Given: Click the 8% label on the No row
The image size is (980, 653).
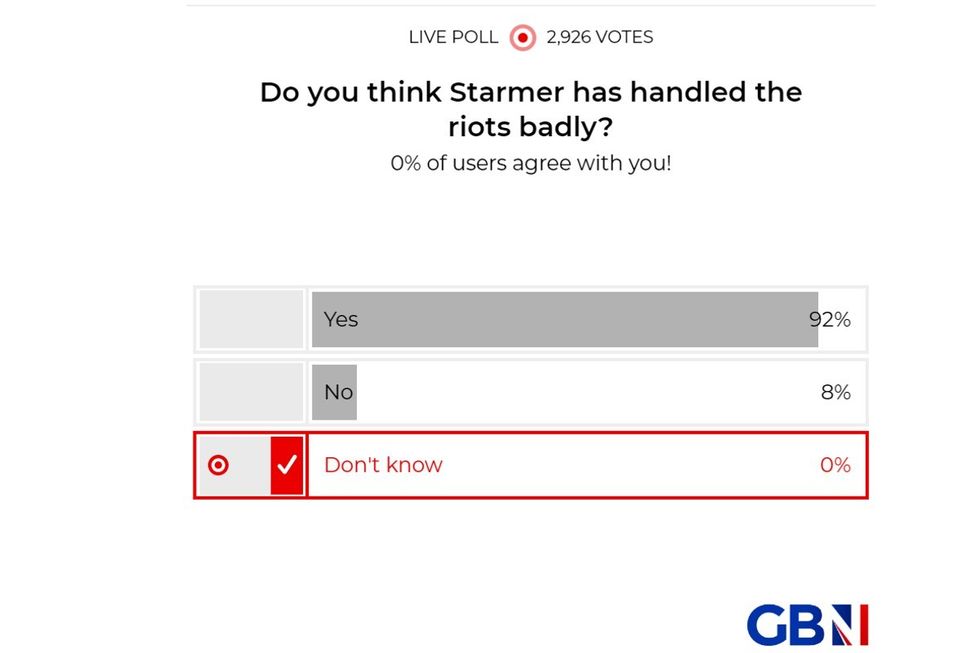Looking at the screenshot, I should [x=834, y=392].
